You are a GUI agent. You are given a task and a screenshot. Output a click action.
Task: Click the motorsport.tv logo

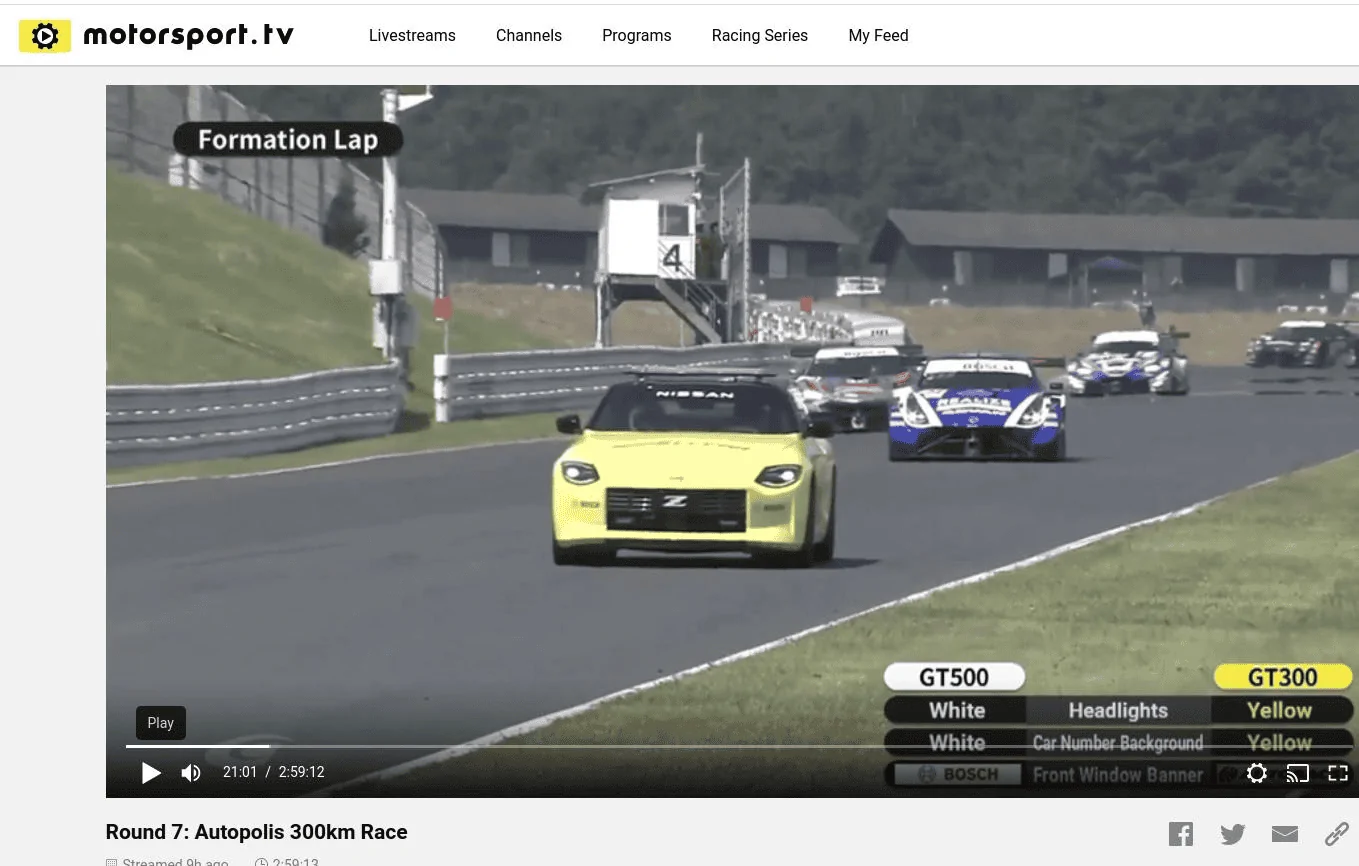point(156,36)
